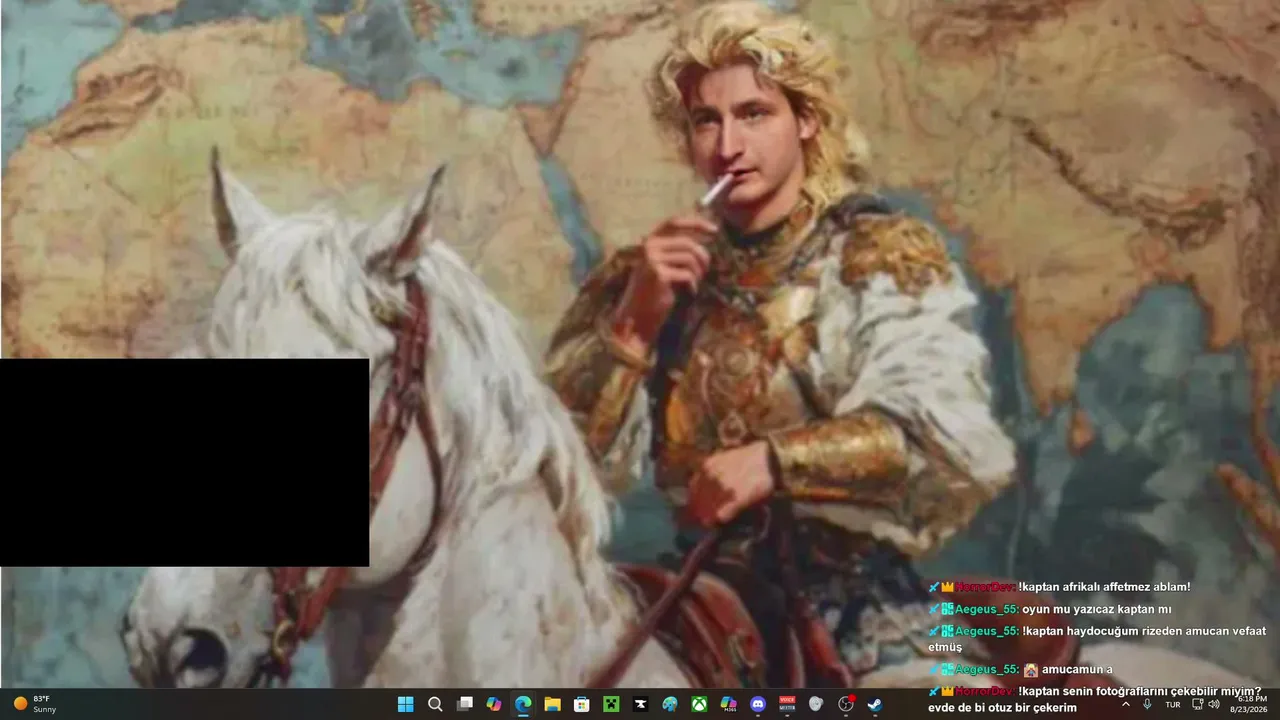Switch to OBS Studio in taskbar
Image resolution: width=1280 pixels, height=720 pixels.
846,704
